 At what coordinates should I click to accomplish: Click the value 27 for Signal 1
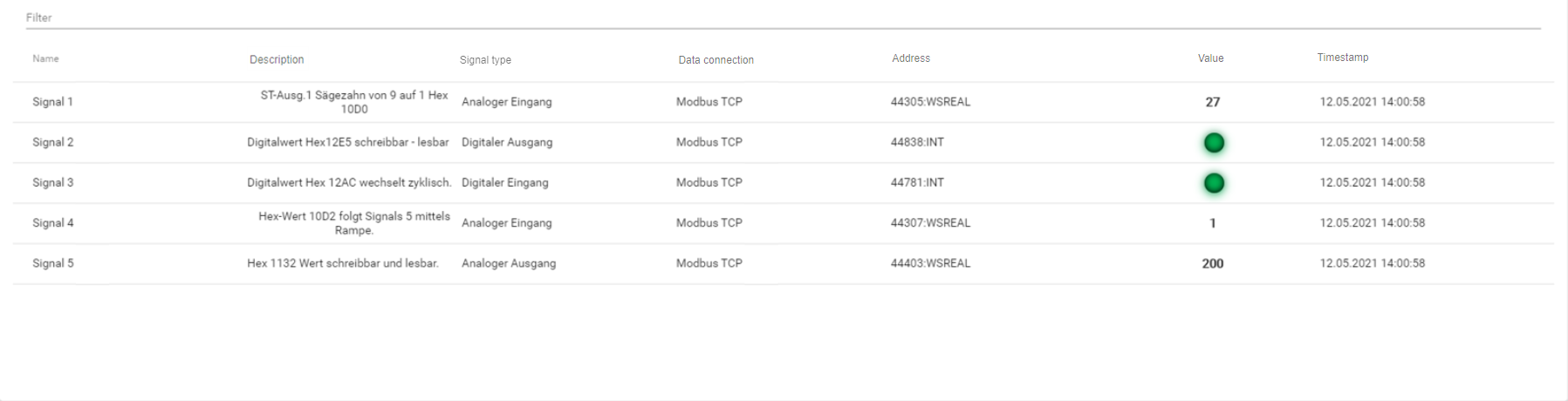[x=1212, y=102]
